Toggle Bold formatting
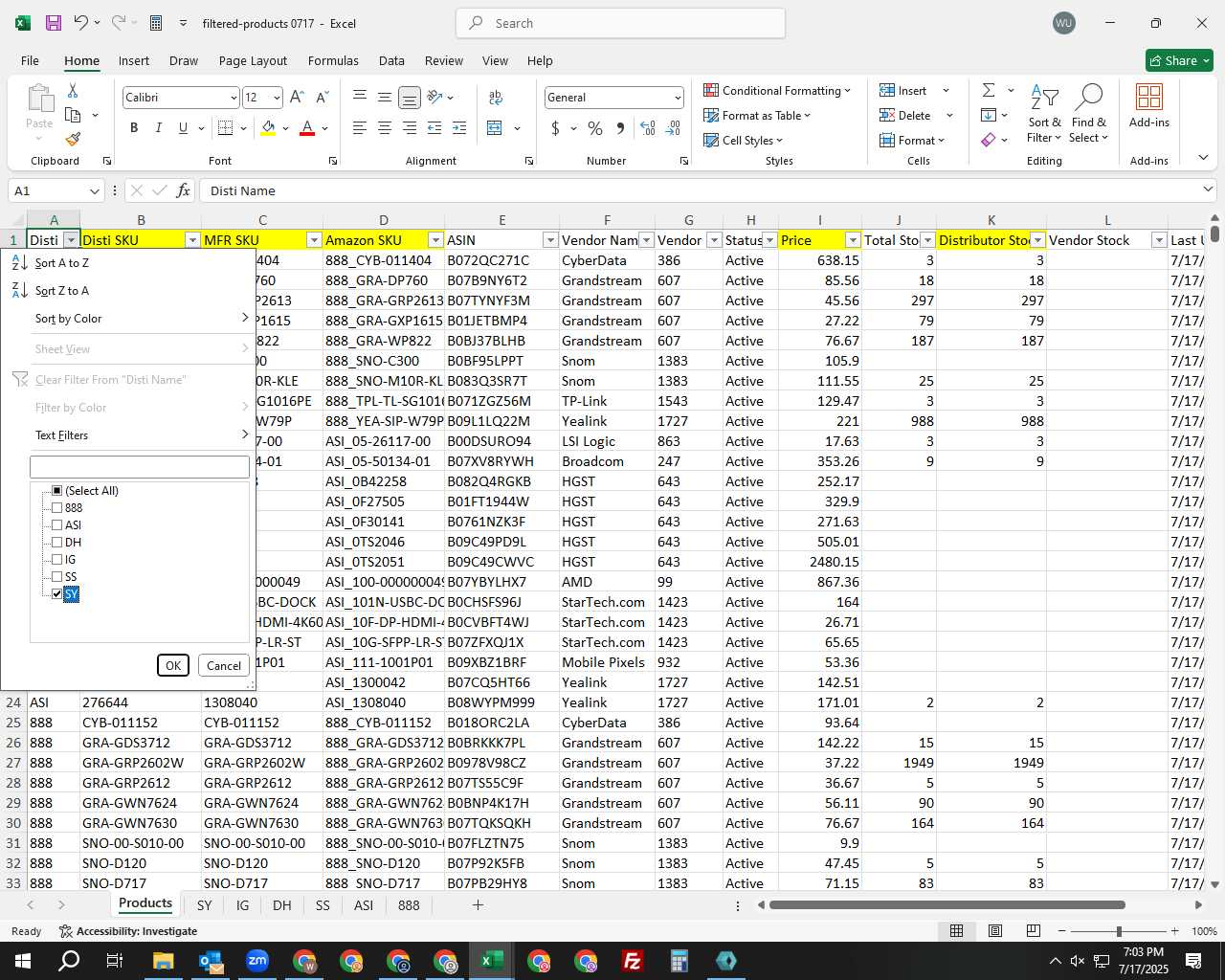The height and width of the screenshot is (980, 1225). tap(134, 127)
